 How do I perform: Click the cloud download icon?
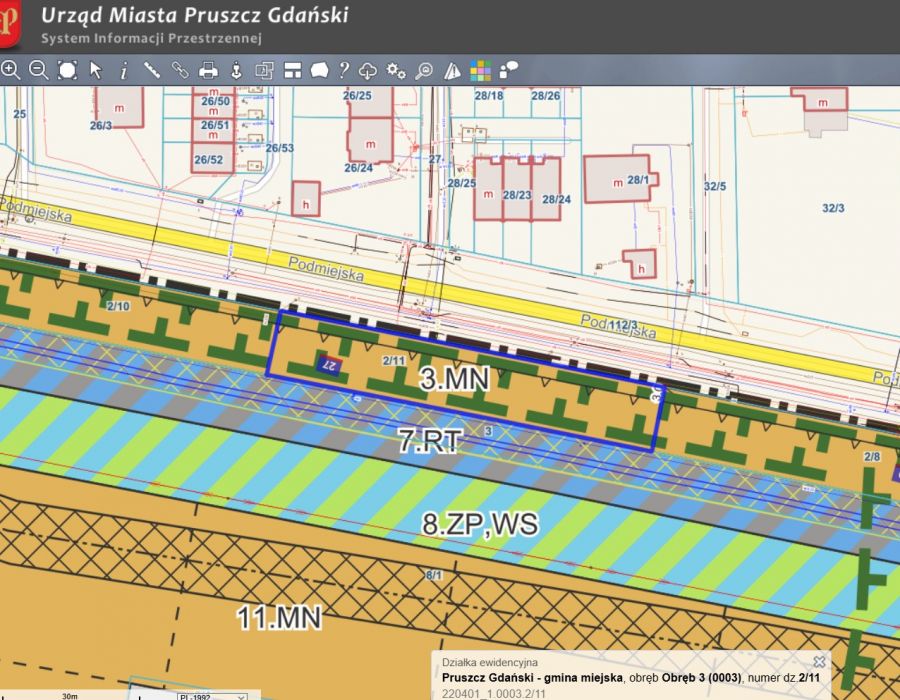pyautogui.click(x=368, y=70)
